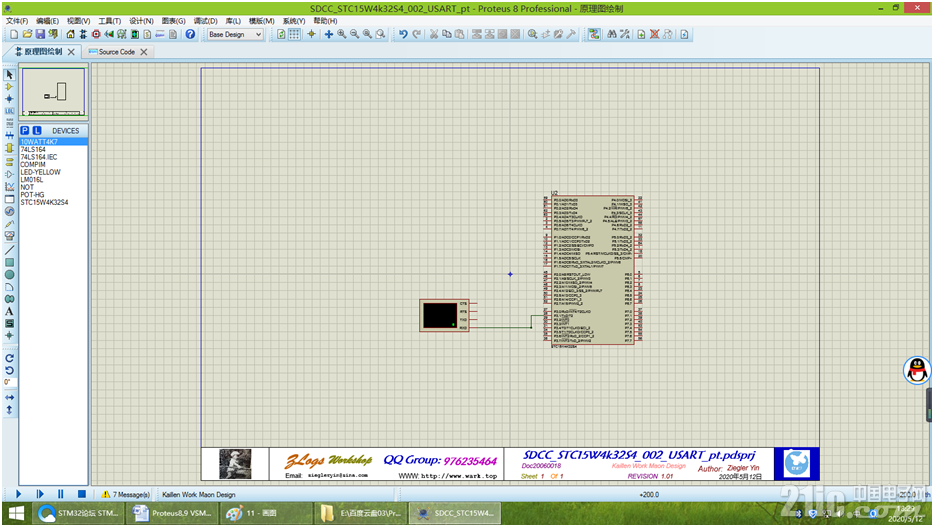
Task: Flip vertically with the Y-mirror icon
Action: [x=9, y=410]
